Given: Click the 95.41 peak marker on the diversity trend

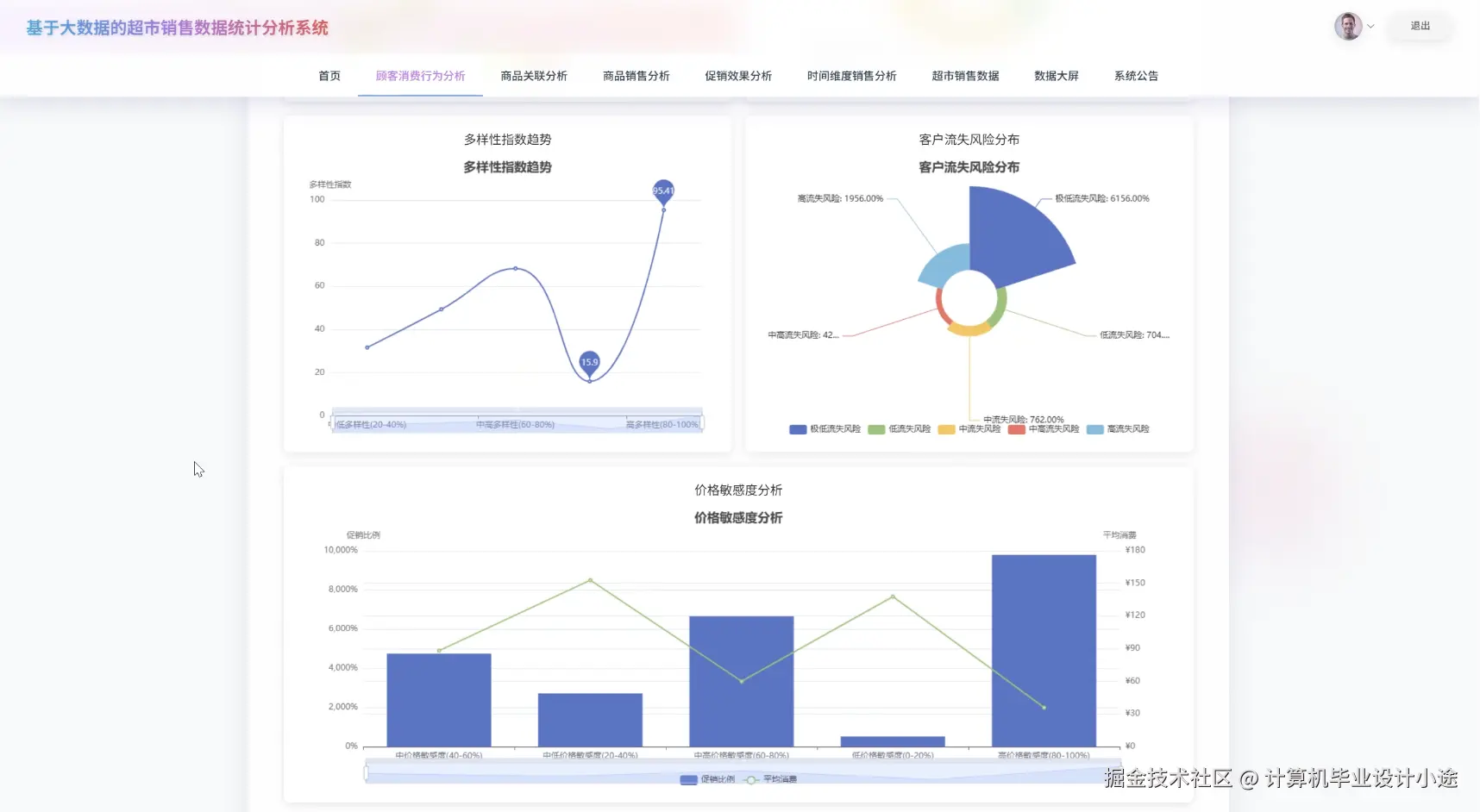Looking at the screenshot, I should [662, 191].
